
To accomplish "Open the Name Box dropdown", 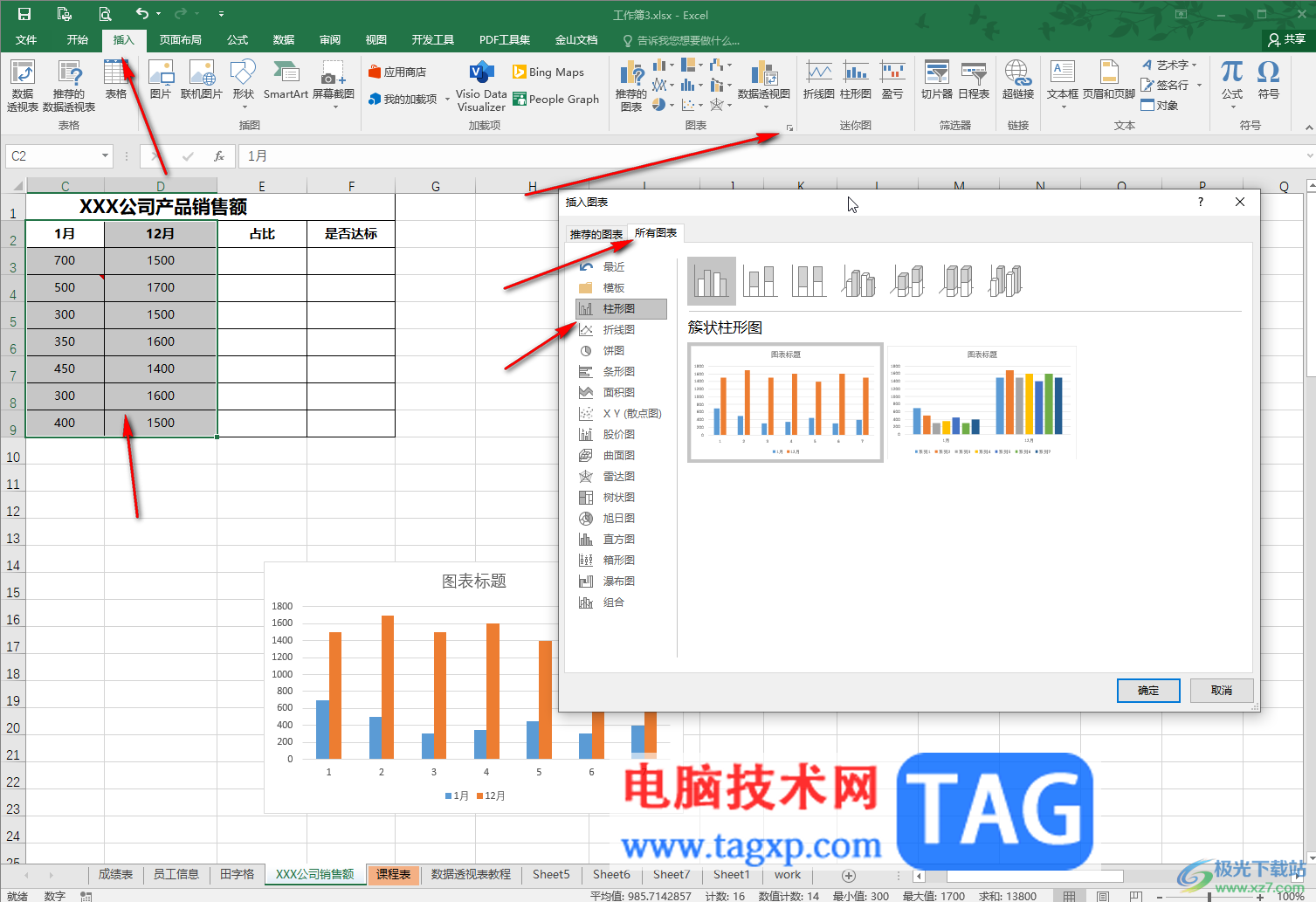I will (105, 156).
